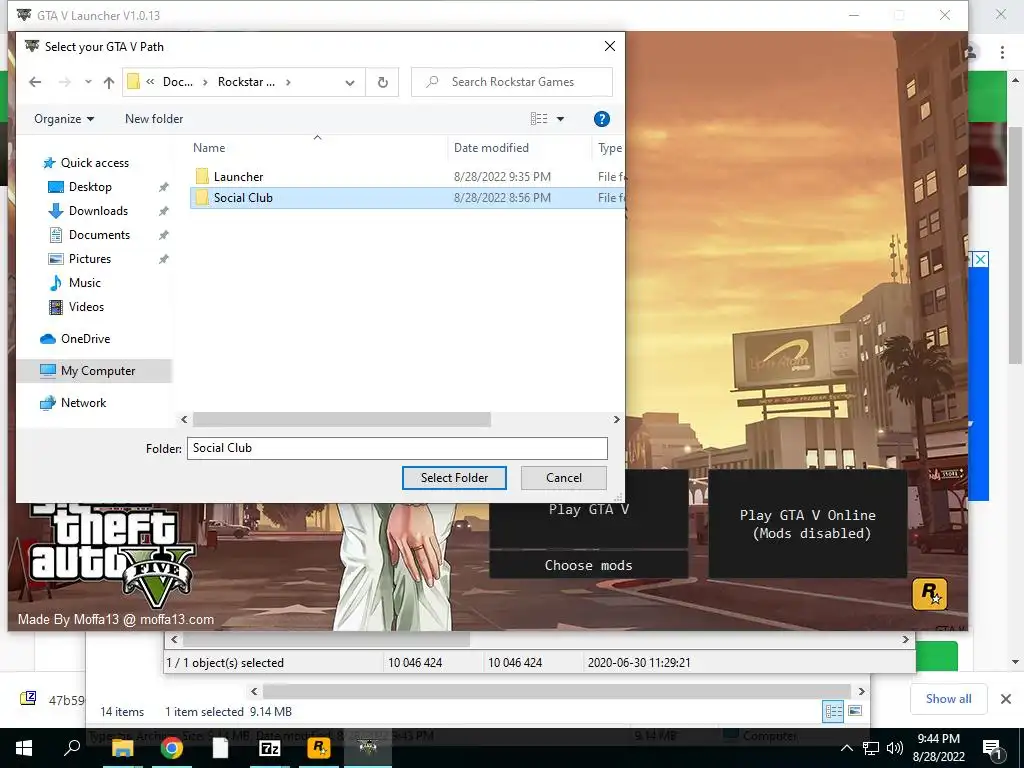
Task: Sort by Date modified column
Action: [491, 148]
